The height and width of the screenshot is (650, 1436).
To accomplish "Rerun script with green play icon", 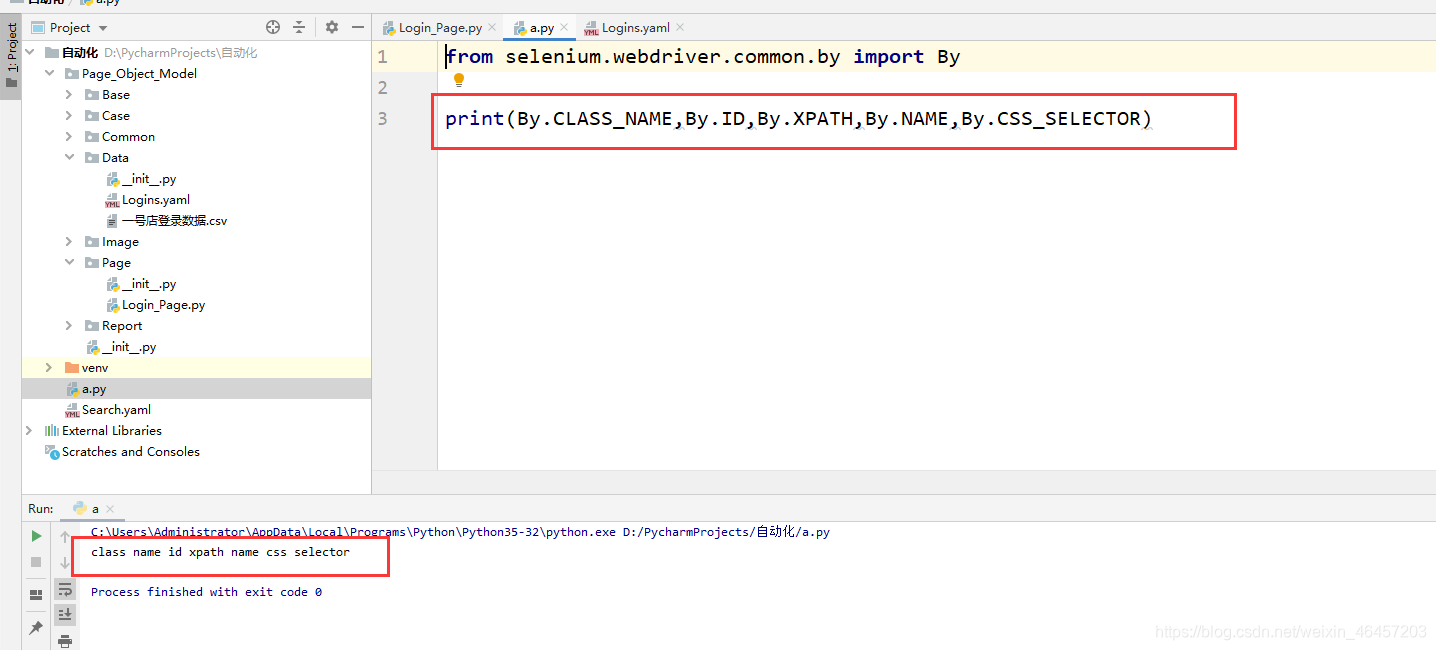I will [x=36, y=536].
